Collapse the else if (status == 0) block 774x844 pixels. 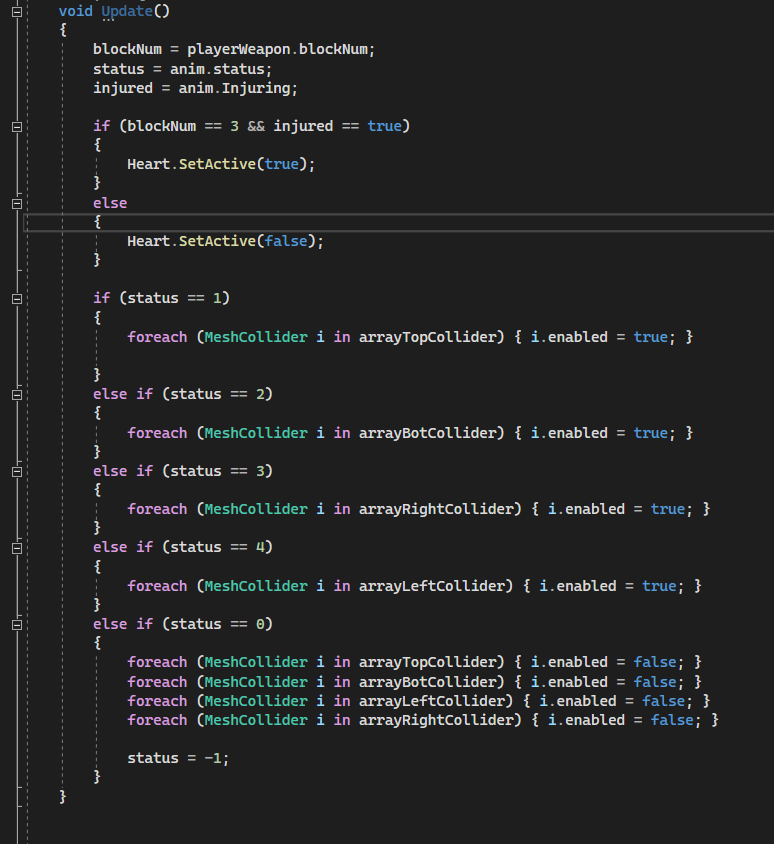click(17, 625)
